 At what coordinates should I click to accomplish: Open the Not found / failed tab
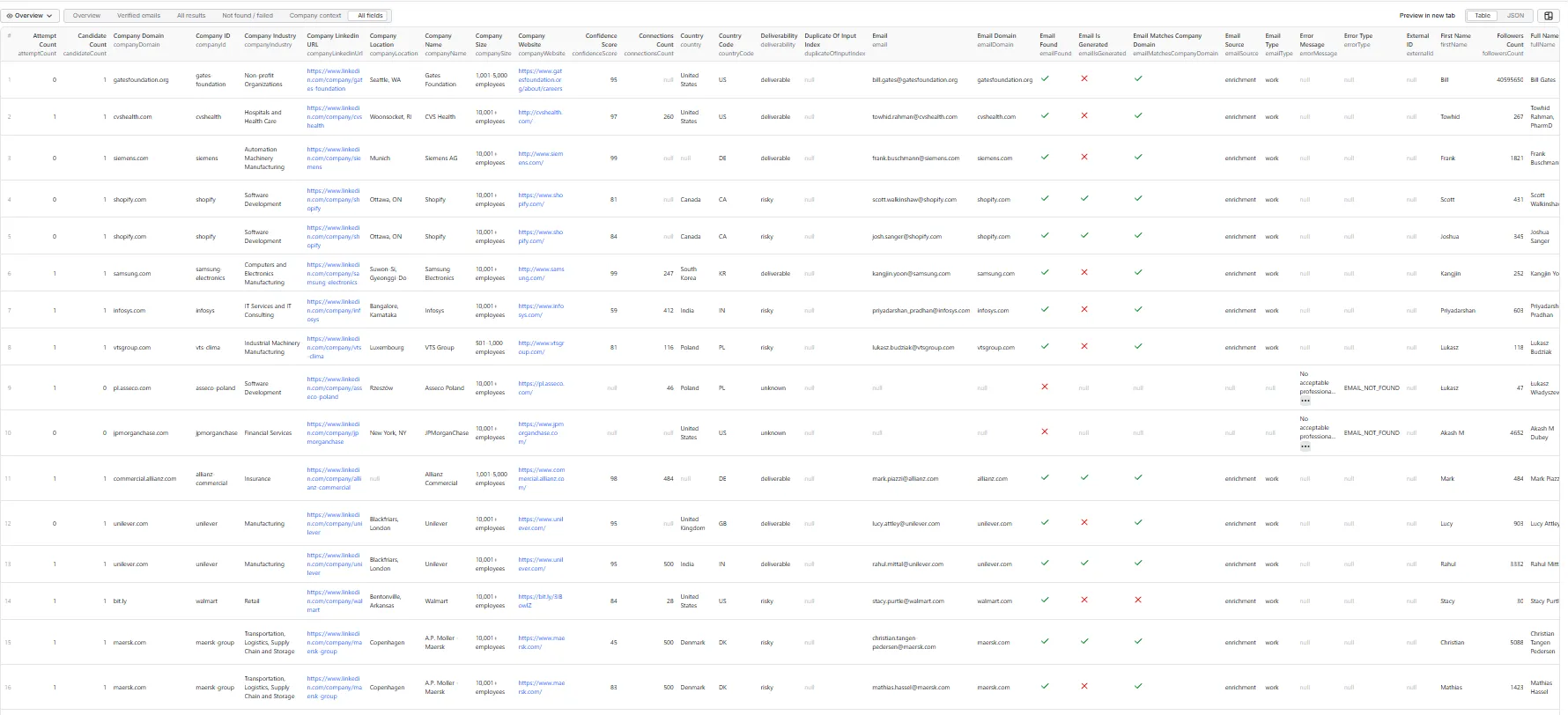(x=248, y=15)
